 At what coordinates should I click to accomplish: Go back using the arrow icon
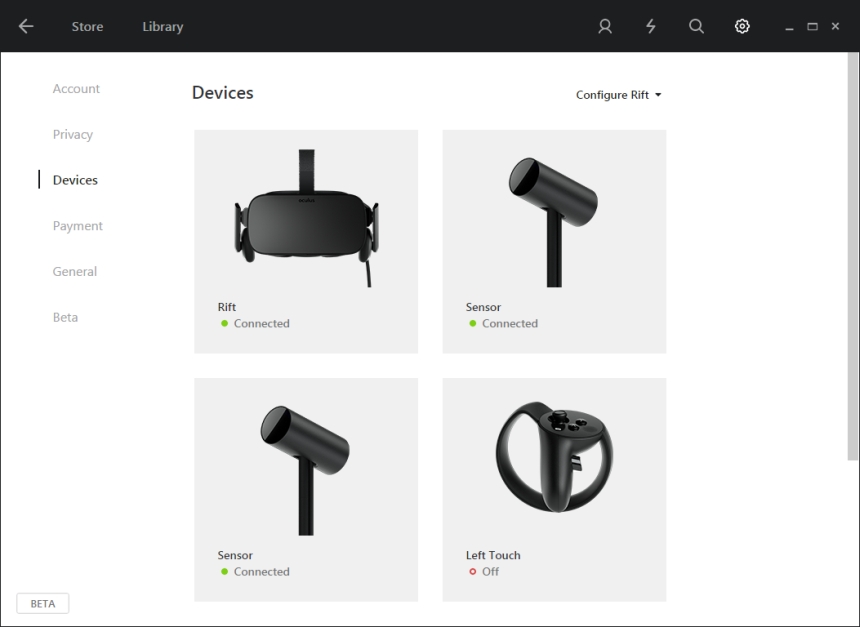coord(26,26)
